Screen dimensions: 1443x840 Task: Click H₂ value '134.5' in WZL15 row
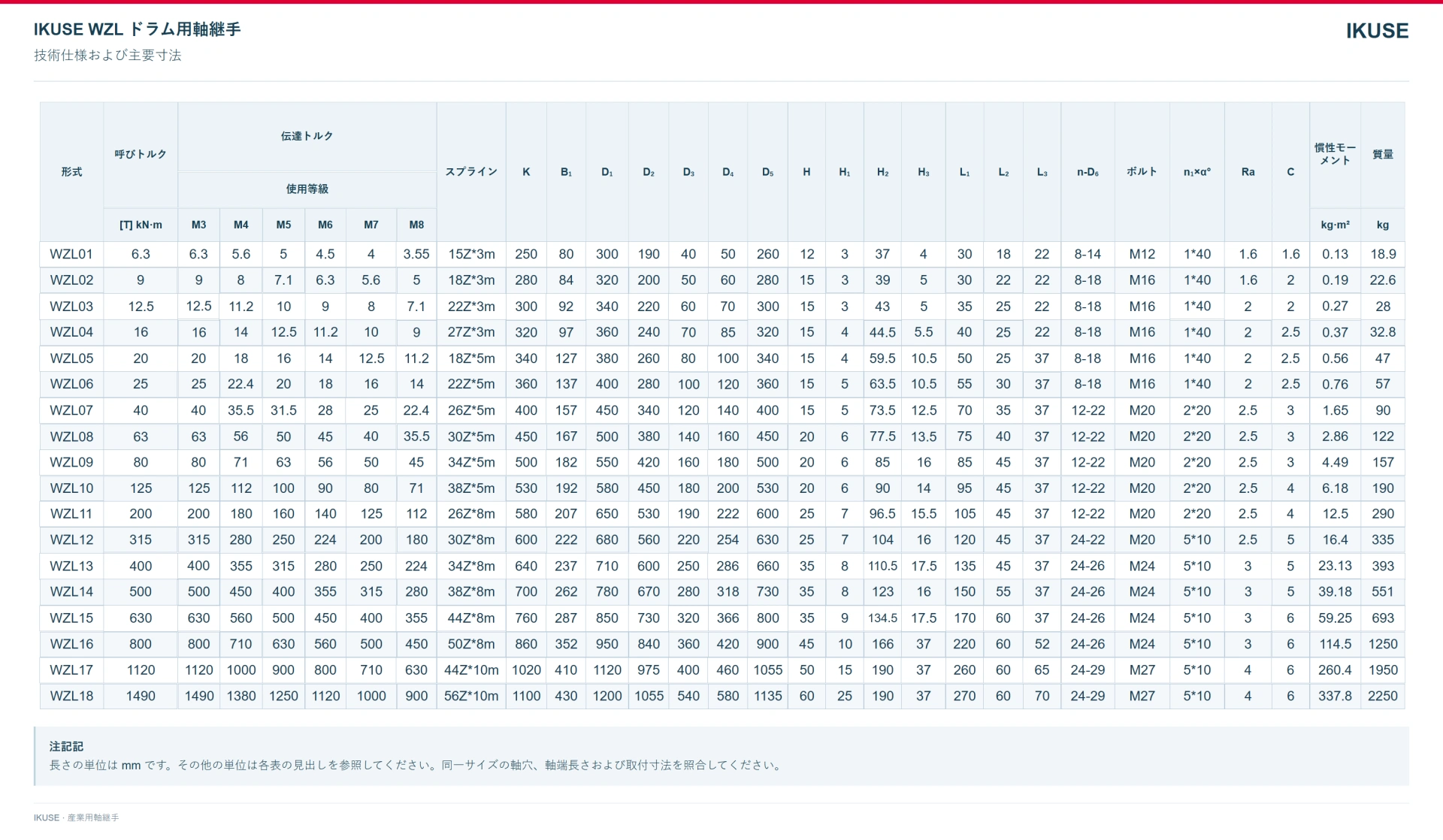tap(882, 618)
